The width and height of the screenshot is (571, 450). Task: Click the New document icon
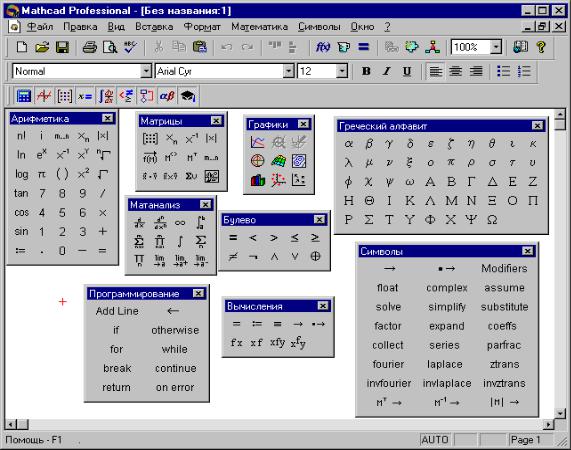[x=22, y=47]
